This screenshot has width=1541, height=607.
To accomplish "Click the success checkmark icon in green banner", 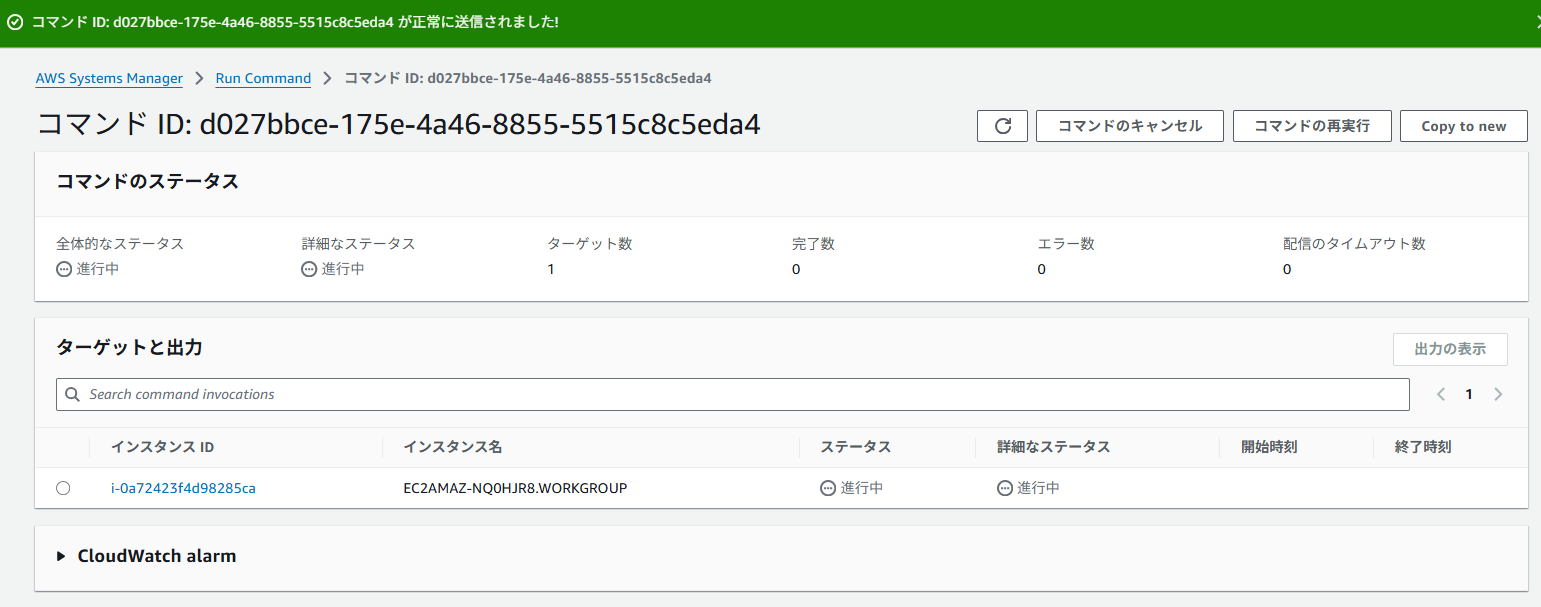I will pos(13,22).
